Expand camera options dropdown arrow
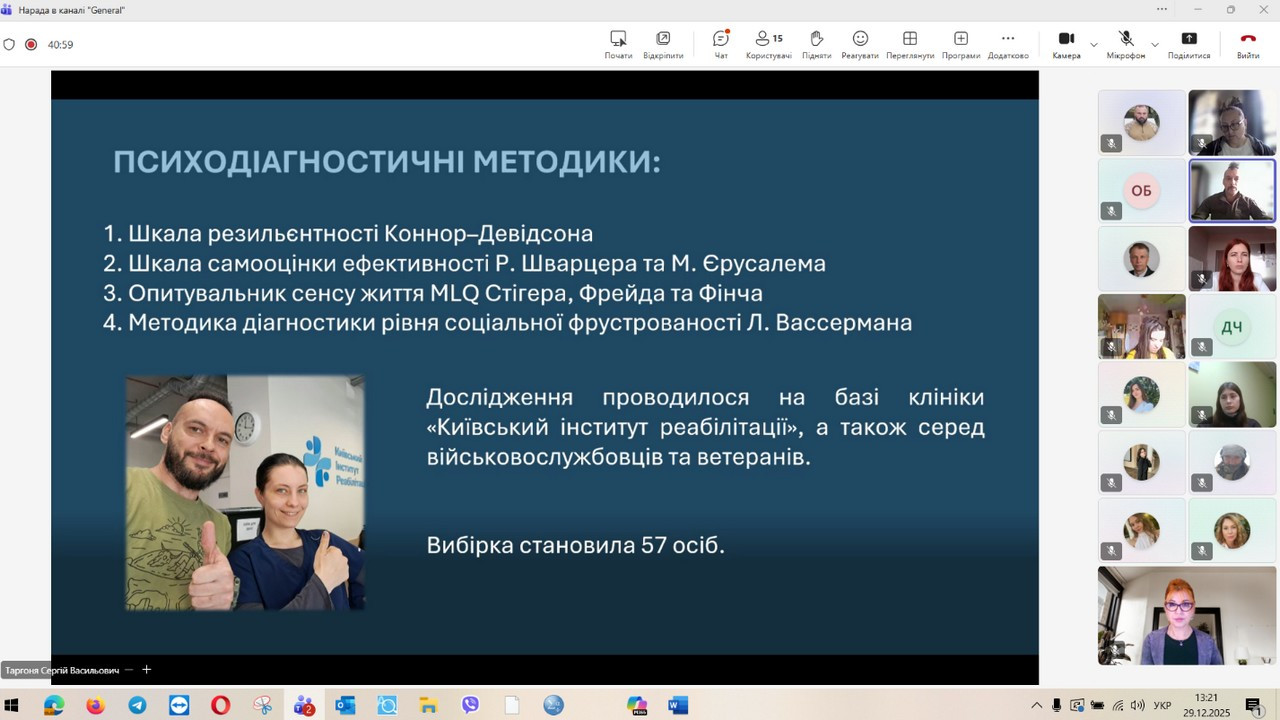The height and width of the screenshot is (720, 1280). click(x=1093, y=45)
